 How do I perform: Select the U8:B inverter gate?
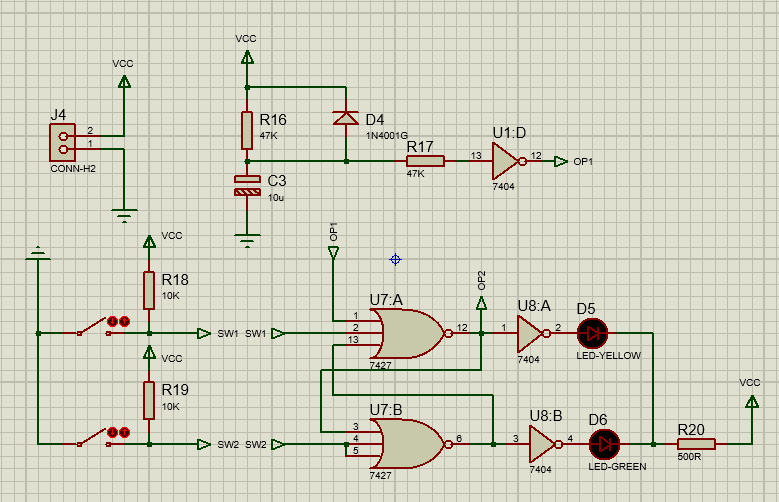[x=545, y=444]
